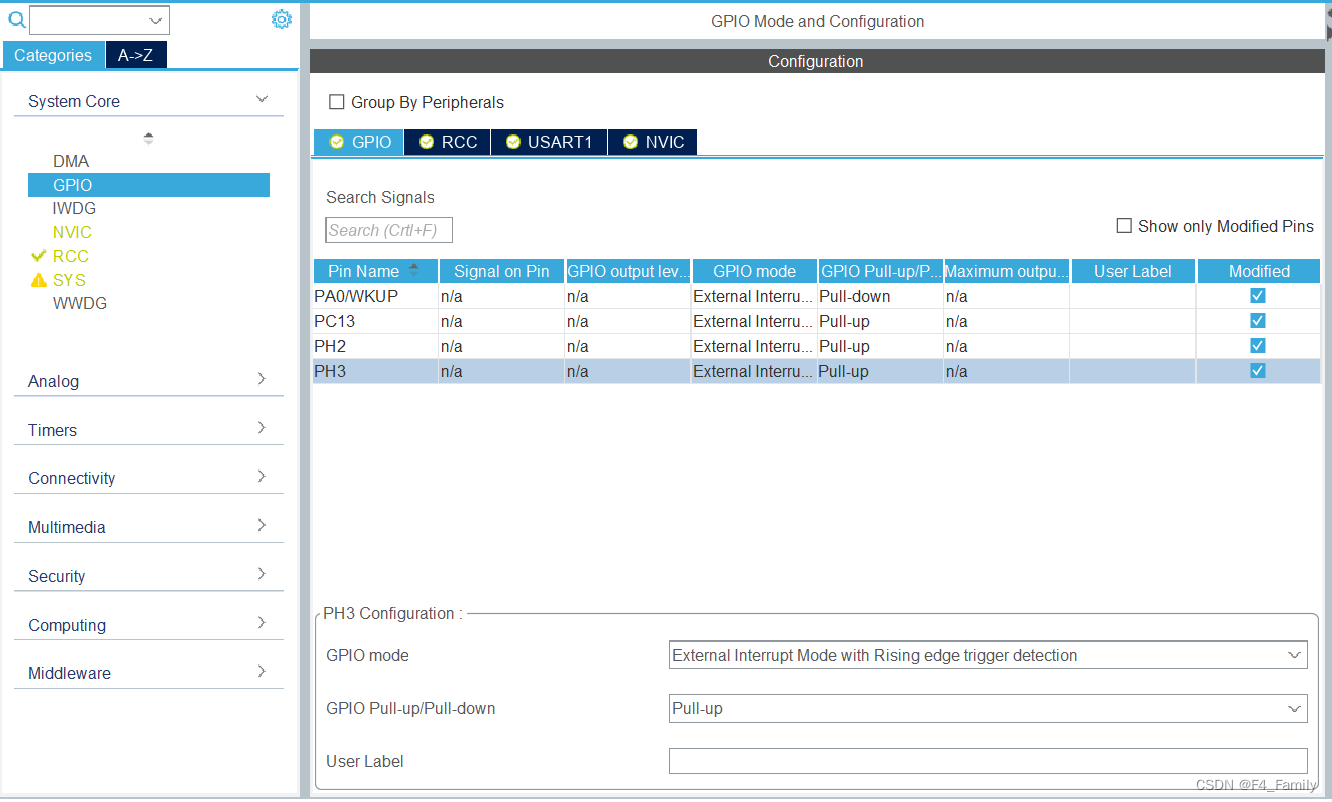Select the PA0/WKUP pin row
The image size is (1332, 802).
click(x=816, y=296)
